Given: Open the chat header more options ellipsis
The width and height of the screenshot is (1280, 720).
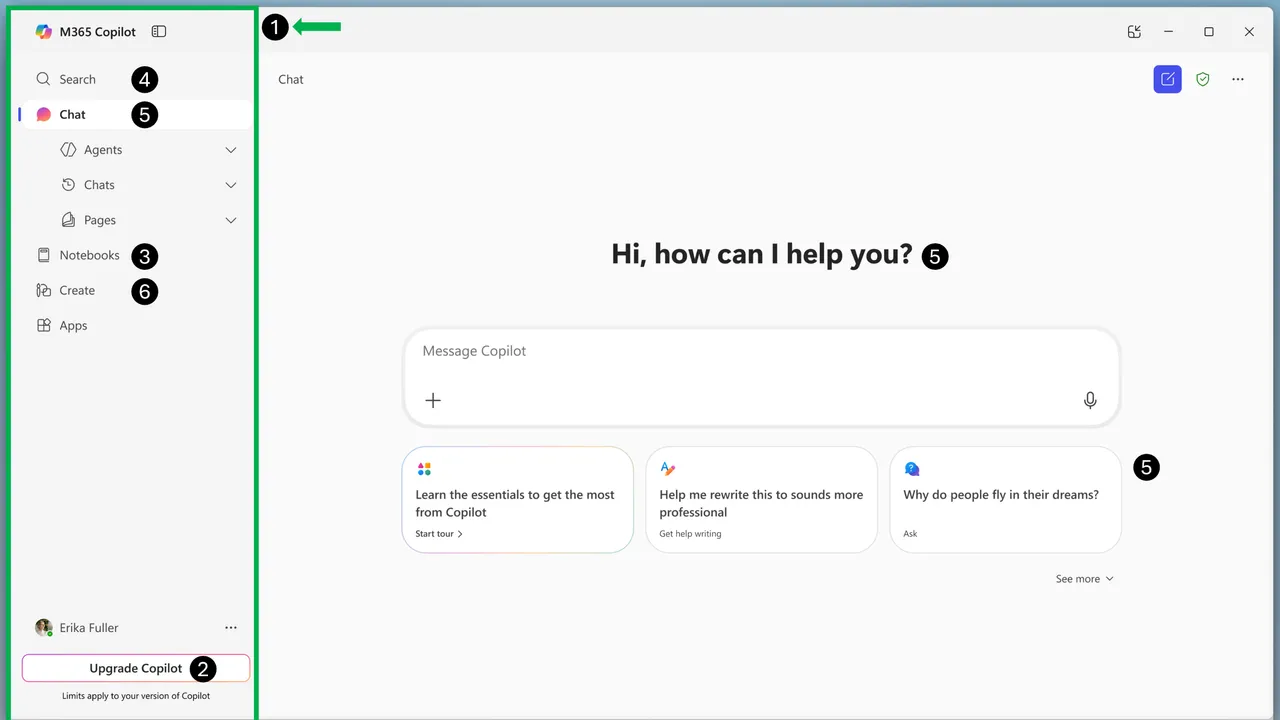Looking at the screenshot, I should click(1238, 79).
